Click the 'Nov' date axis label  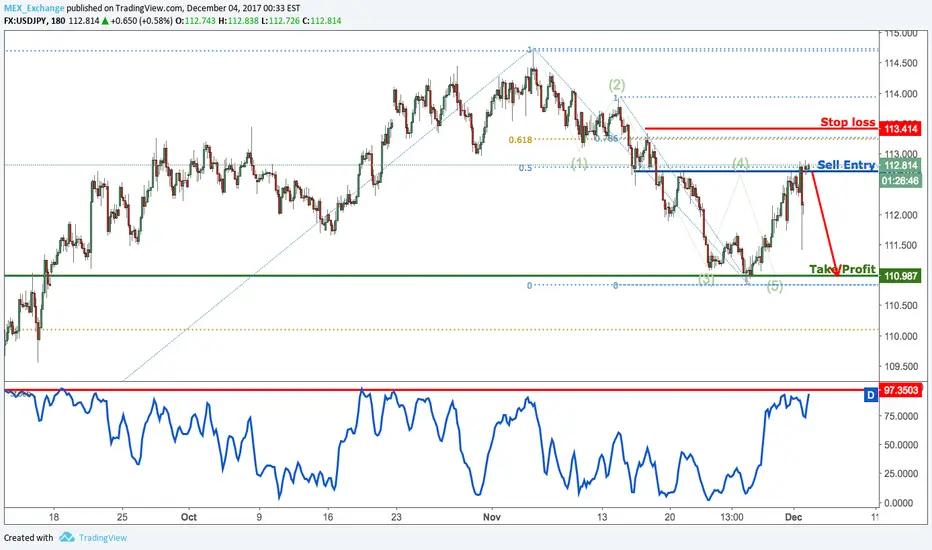point(492,517)
